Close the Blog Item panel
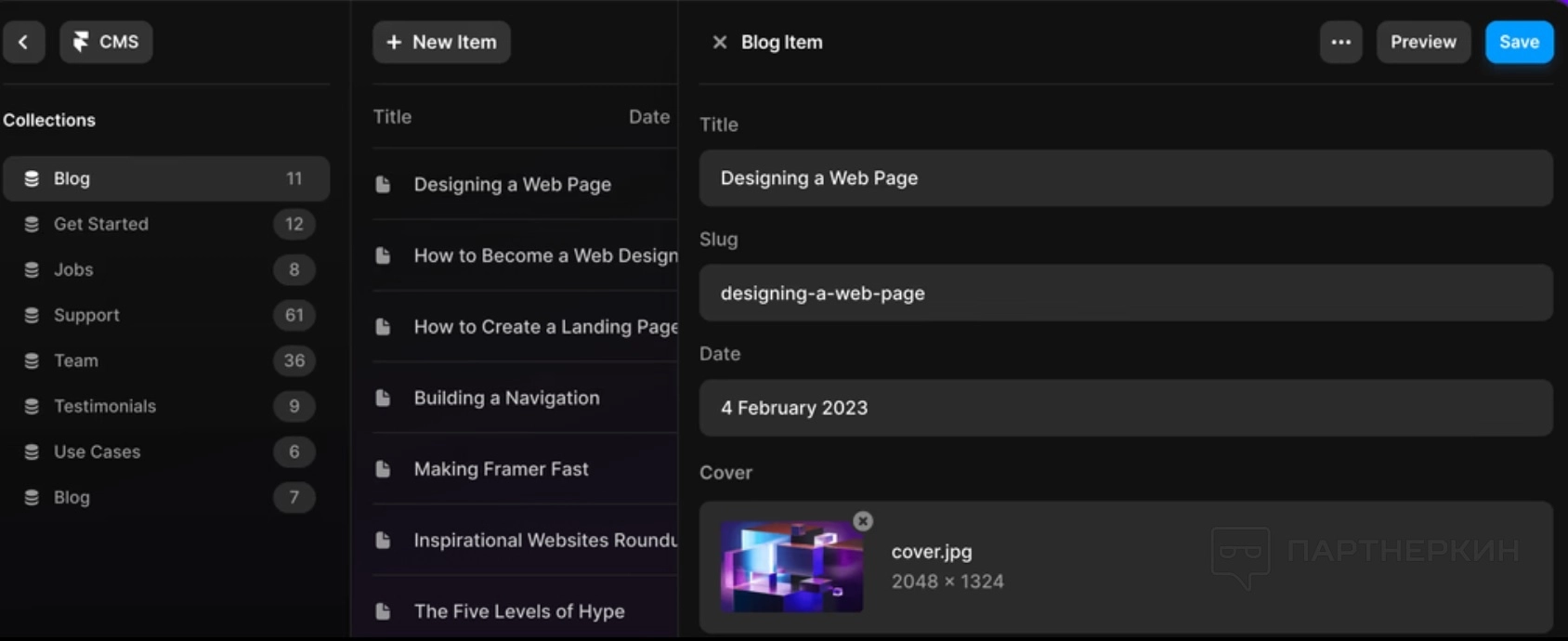 click(719, 42)
